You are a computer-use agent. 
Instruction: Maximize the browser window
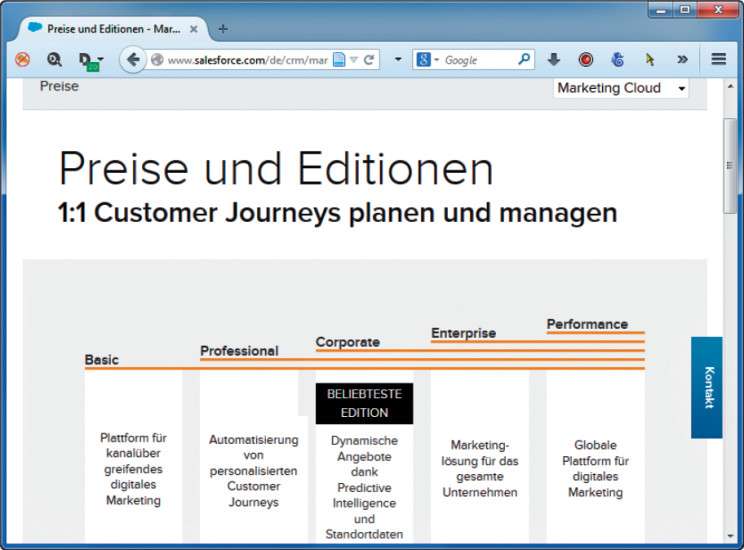point(685,9)
